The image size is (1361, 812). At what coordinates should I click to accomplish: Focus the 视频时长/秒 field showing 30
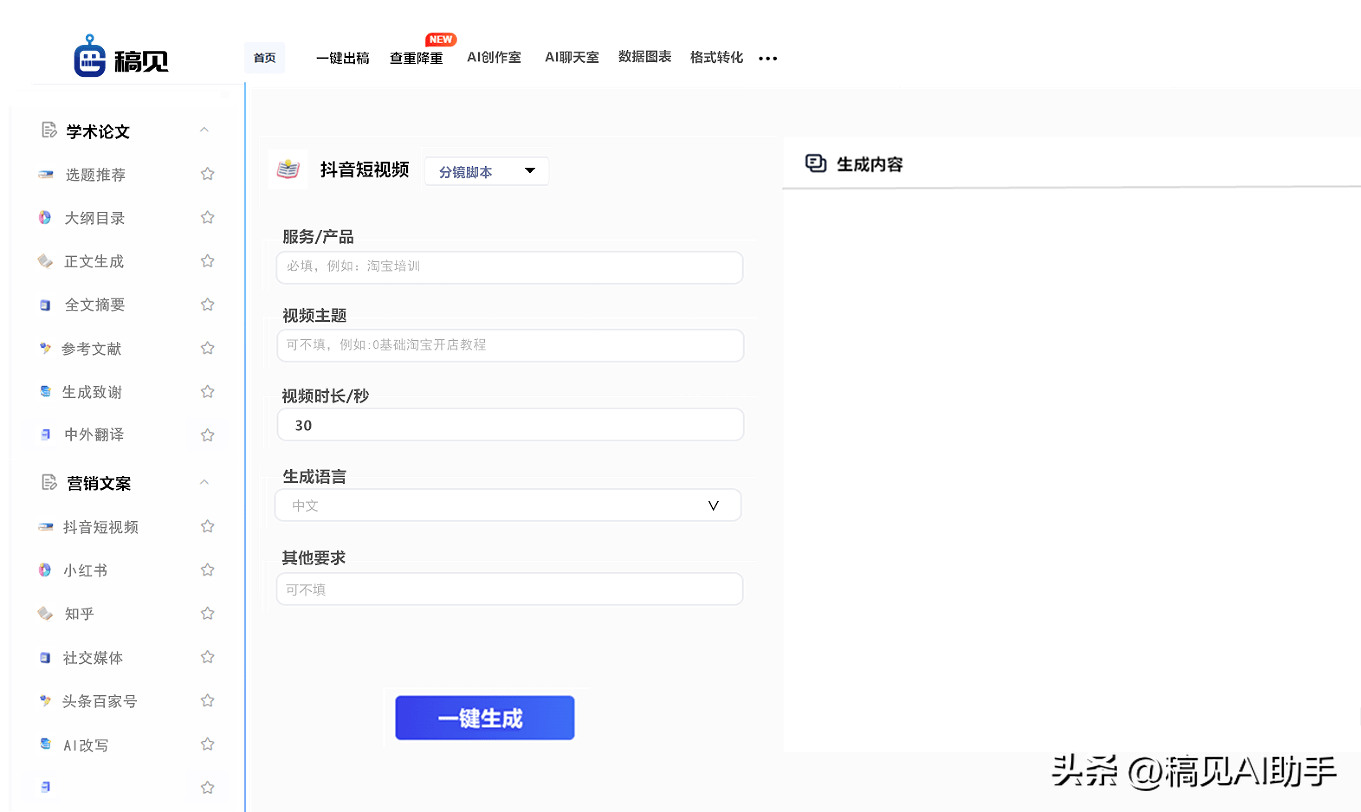click(x=510, y=425)
